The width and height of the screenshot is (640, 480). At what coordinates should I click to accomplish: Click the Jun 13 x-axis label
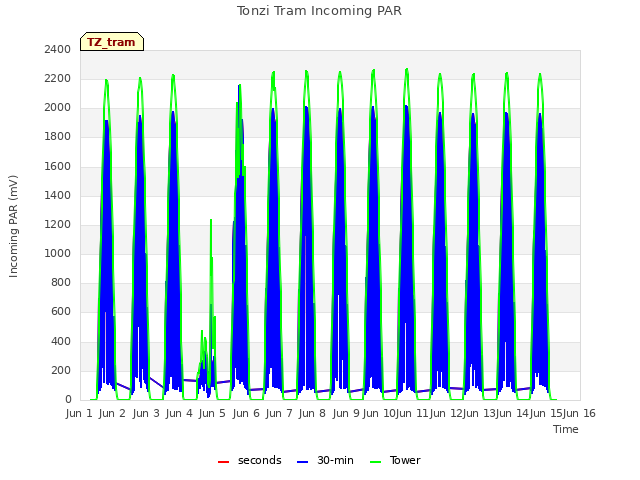(x=479, y=413)
